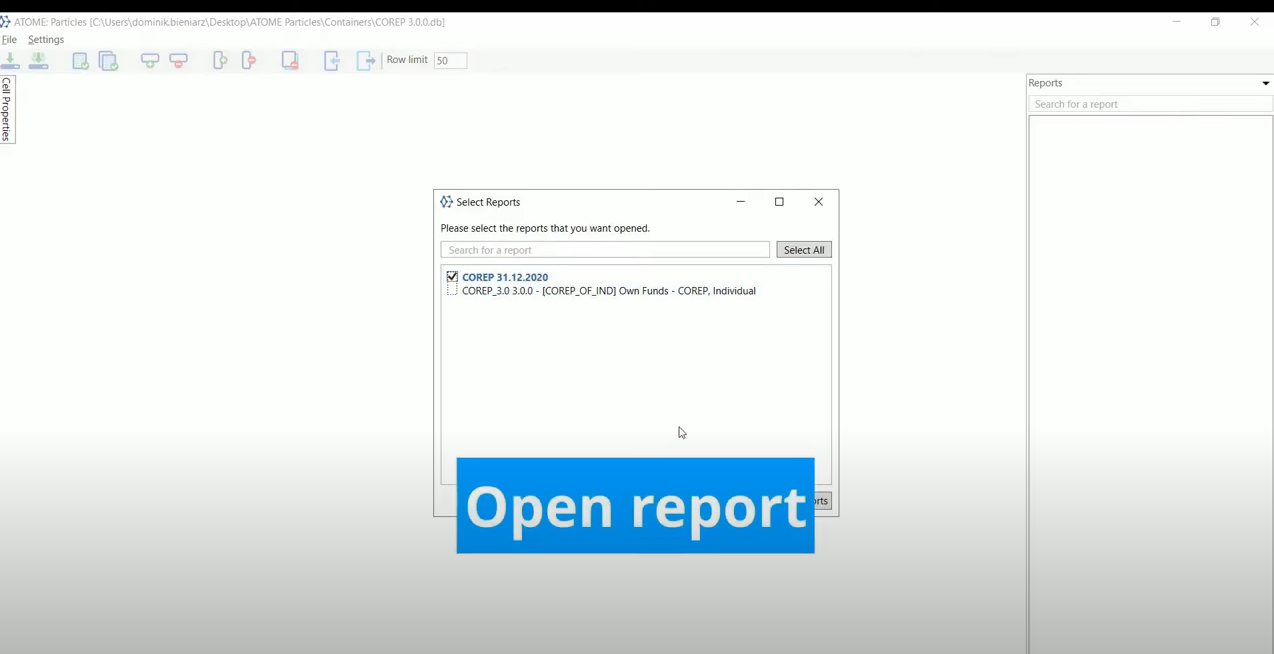The width and height of the screenshot is (1274, 654).
Task: Click the remove column icon with red minus
Action: pos(249,61)
